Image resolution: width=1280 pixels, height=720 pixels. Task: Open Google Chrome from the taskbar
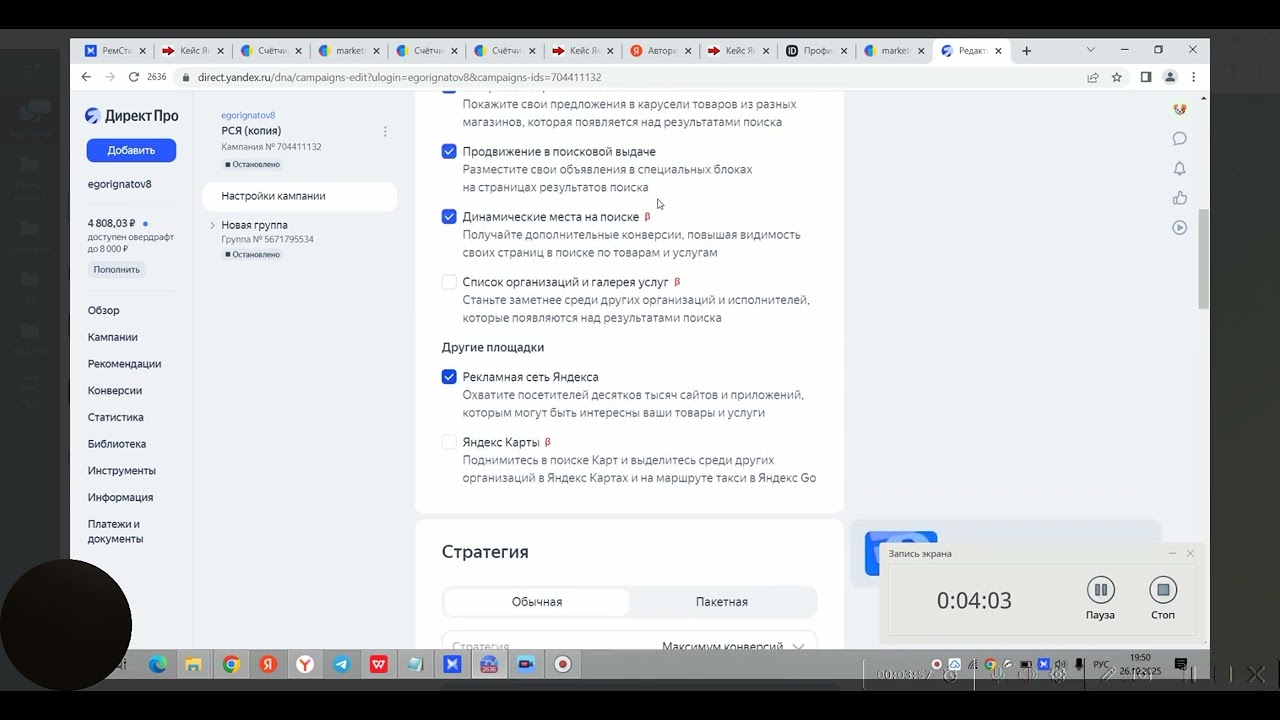[231, 664]
